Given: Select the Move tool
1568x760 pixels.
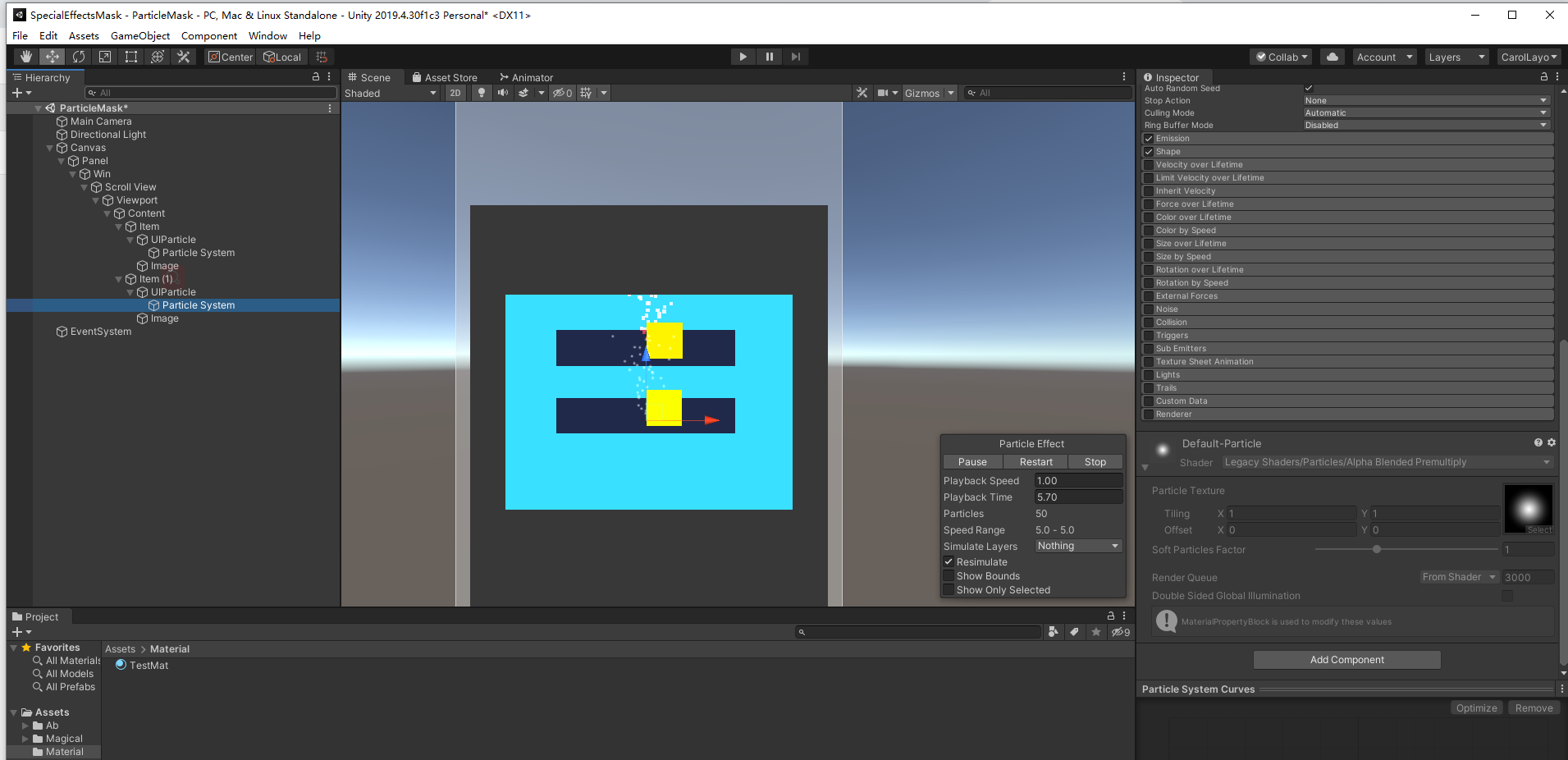Looking at the screenshot, I should [x=53, y=57].
